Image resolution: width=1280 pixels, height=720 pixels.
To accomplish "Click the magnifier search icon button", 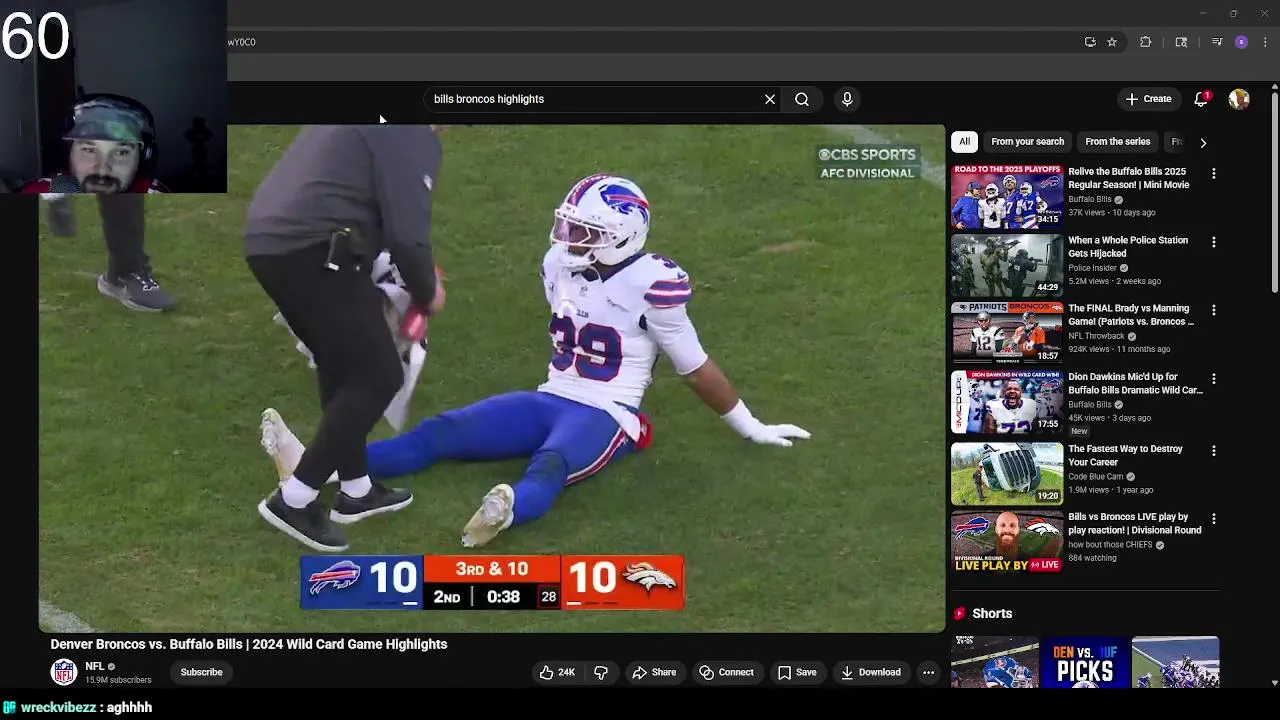I will 802,99.
